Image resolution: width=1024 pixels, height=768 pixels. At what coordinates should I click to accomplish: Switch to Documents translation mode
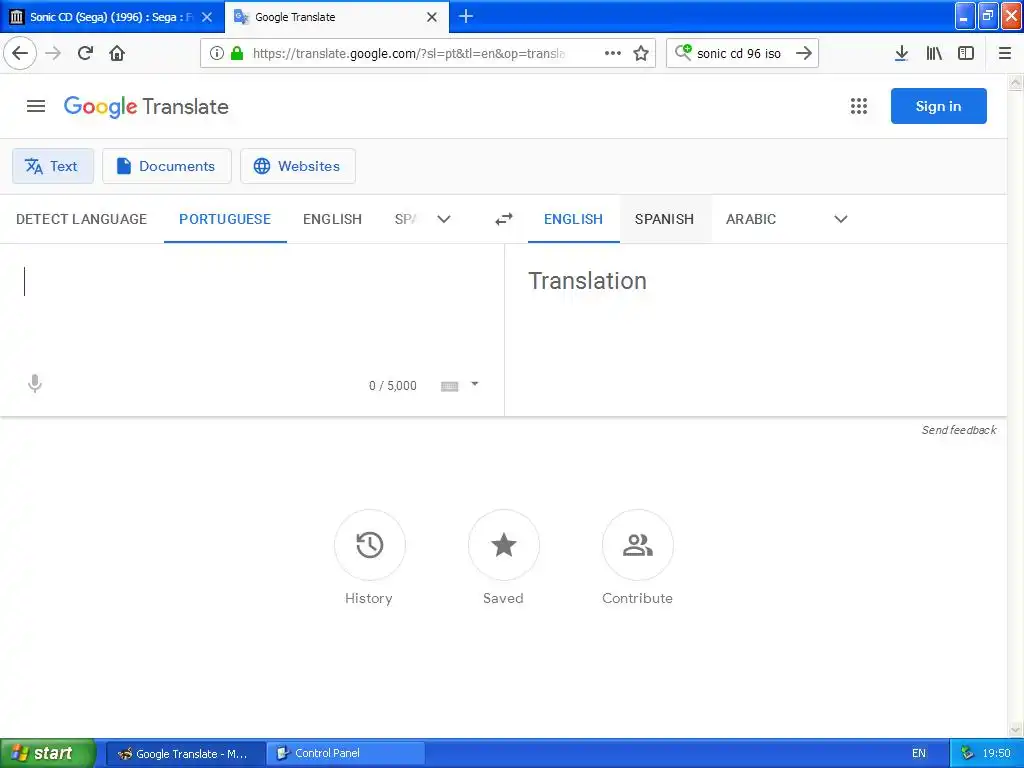click(167, 166)
